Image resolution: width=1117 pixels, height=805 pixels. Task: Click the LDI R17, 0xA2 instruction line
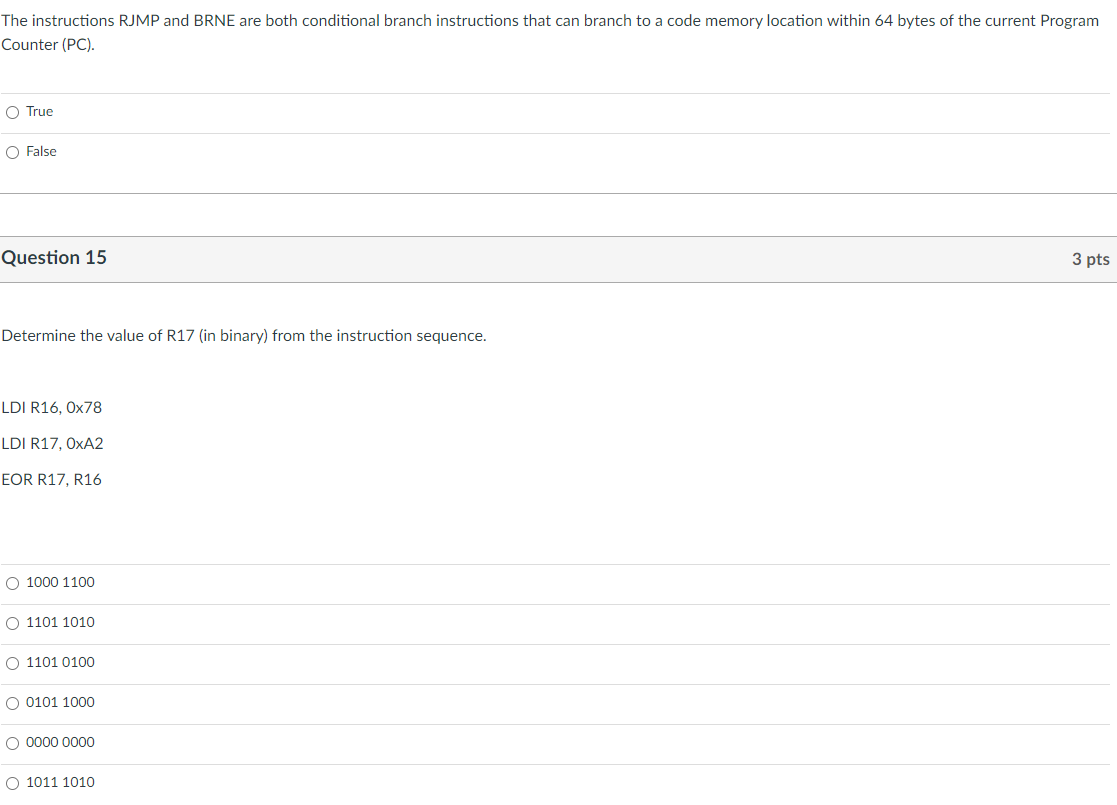pos(53,444)
